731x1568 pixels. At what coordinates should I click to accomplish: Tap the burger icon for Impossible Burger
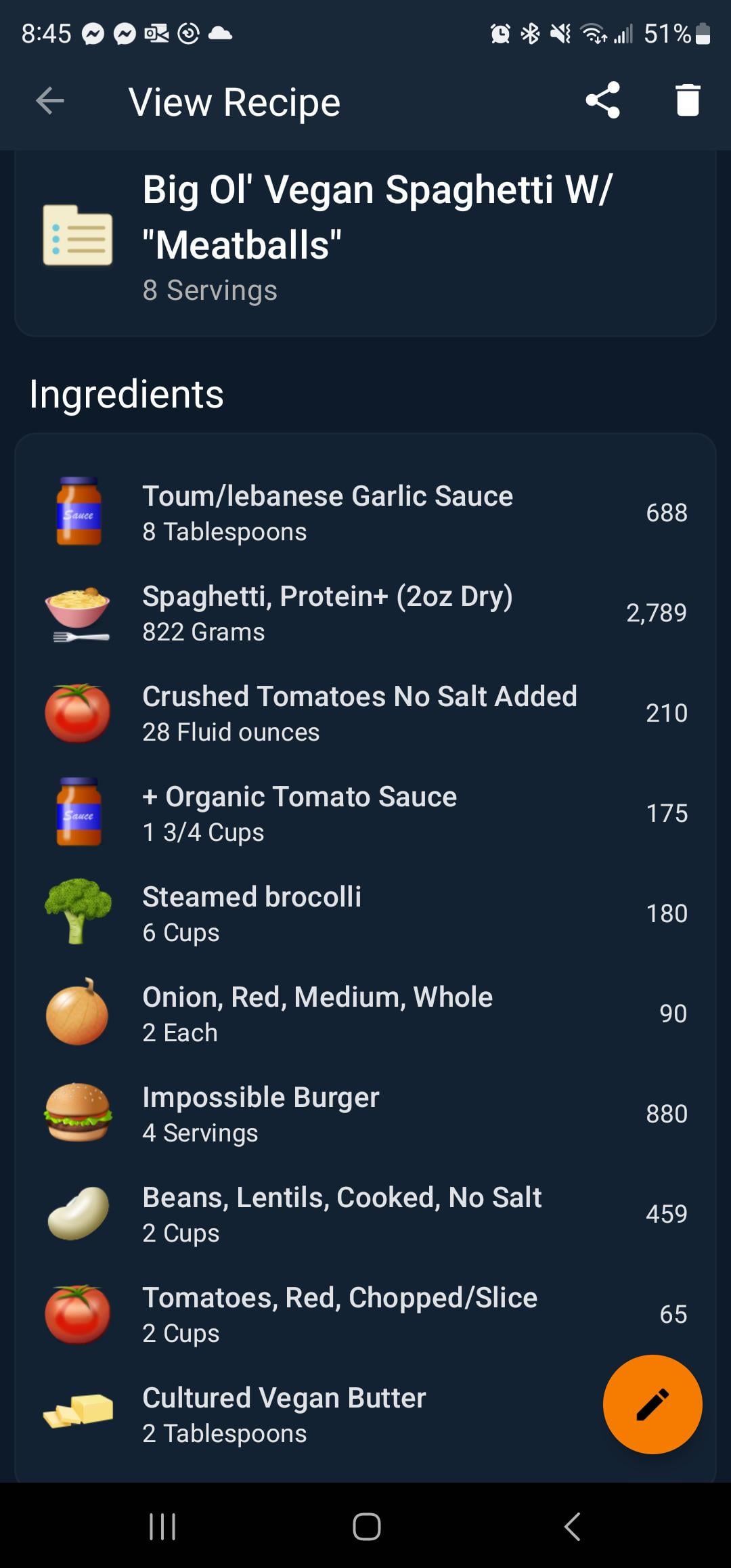[x=78, y=1112]
